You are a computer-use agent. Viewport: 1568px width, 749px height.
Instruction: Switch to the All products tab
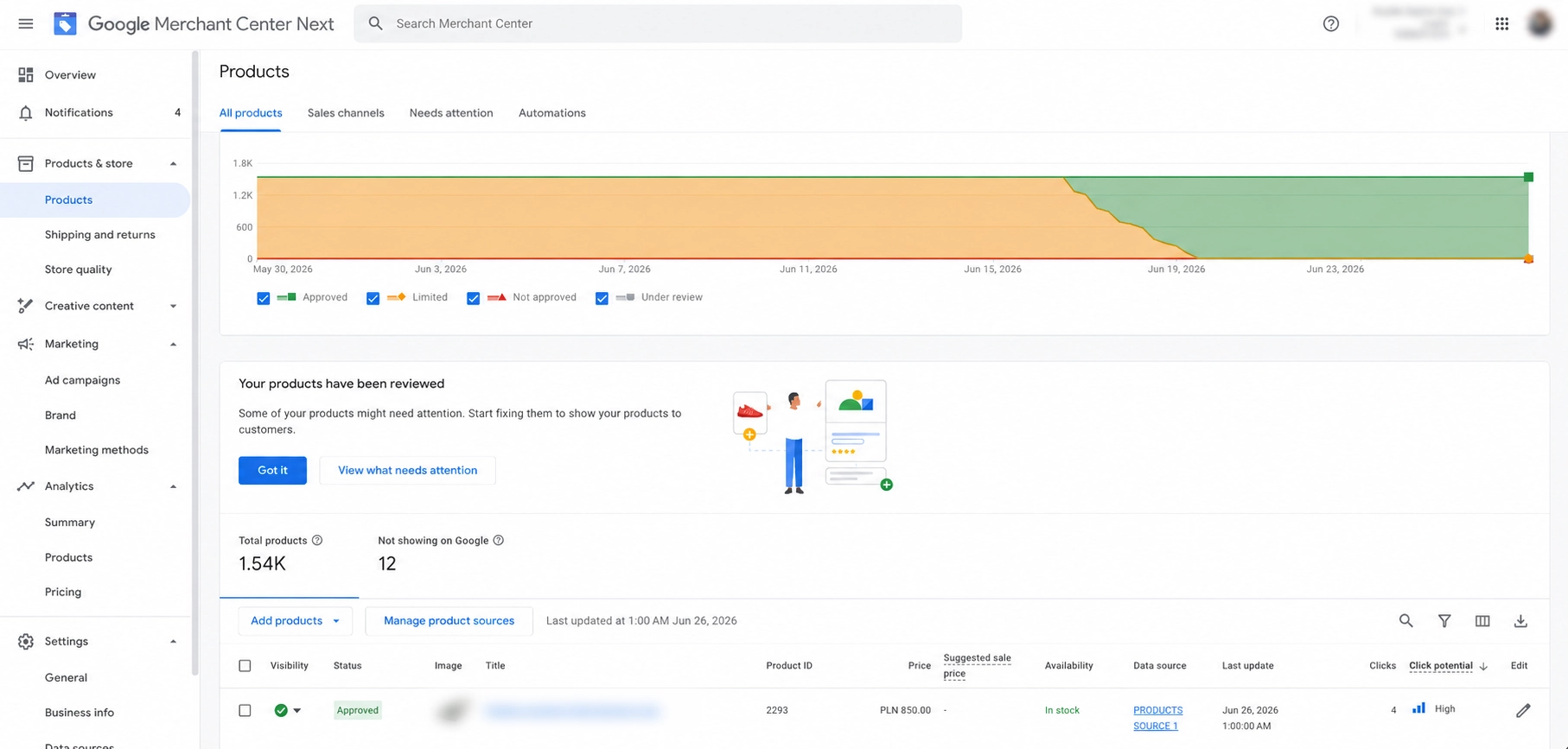click(x=251, y=113)
